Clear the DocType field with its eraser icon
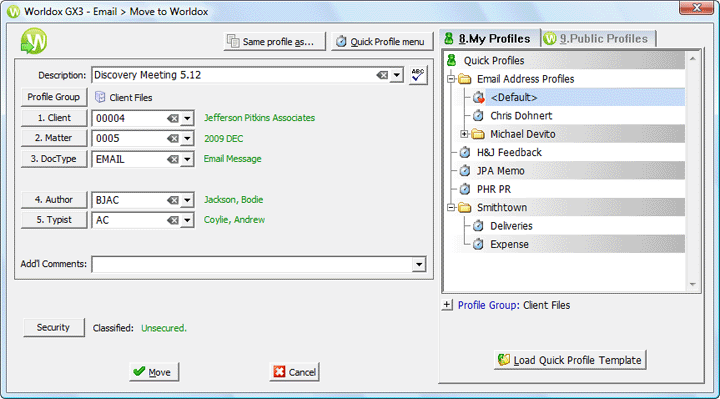Viewport: 720px width, 399px height. 173,159
